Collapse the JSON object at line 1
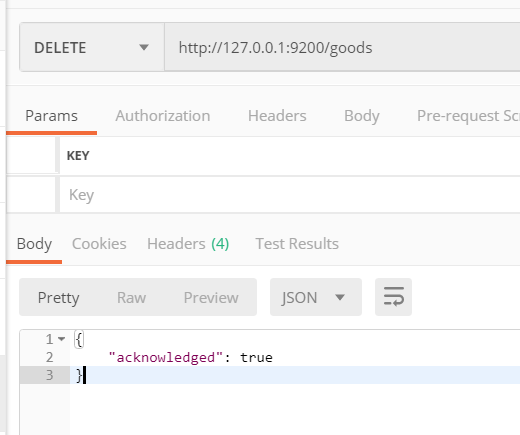 61,339
